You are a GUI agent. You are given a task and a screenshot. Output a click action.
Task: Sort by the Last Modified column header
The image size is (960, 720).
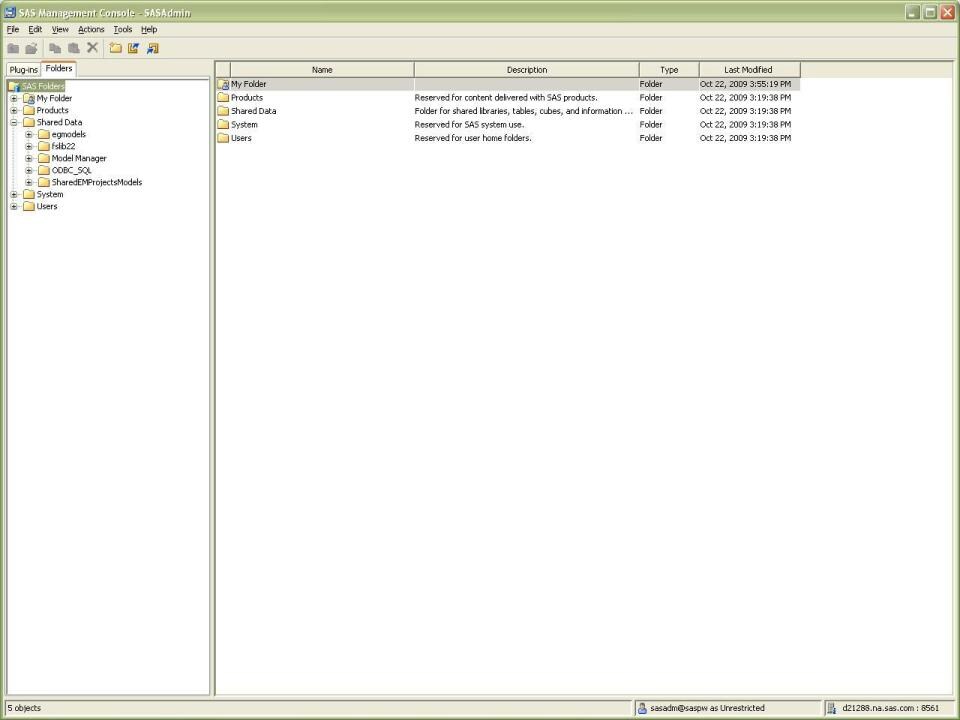[747, 69]
